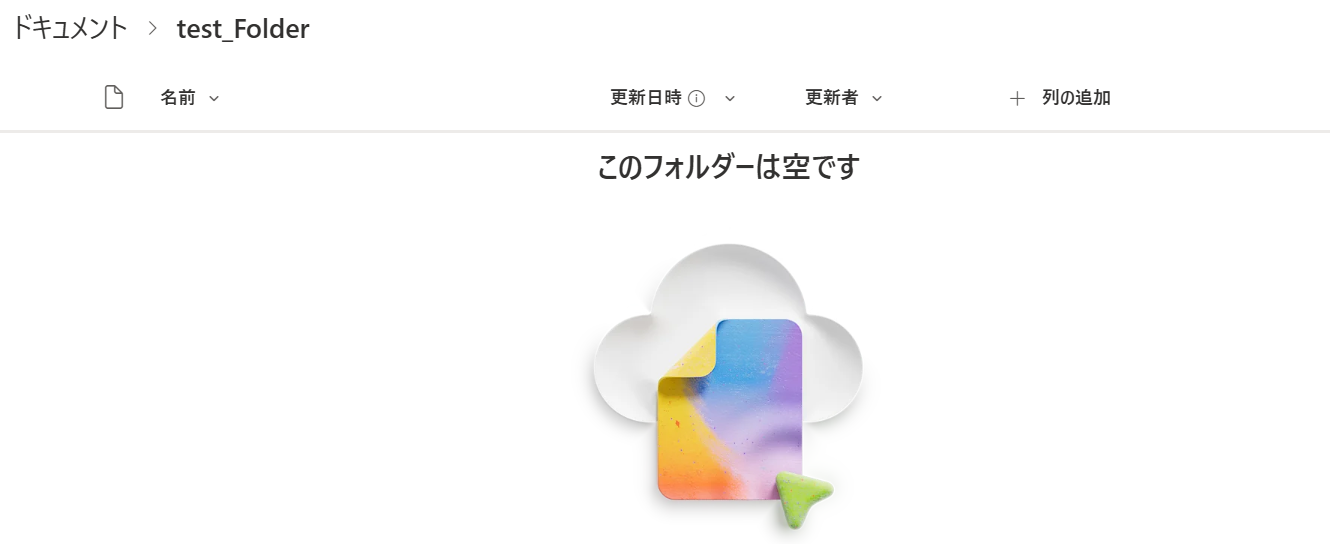Open the 更新日時 column header menu

click(673, 98)
